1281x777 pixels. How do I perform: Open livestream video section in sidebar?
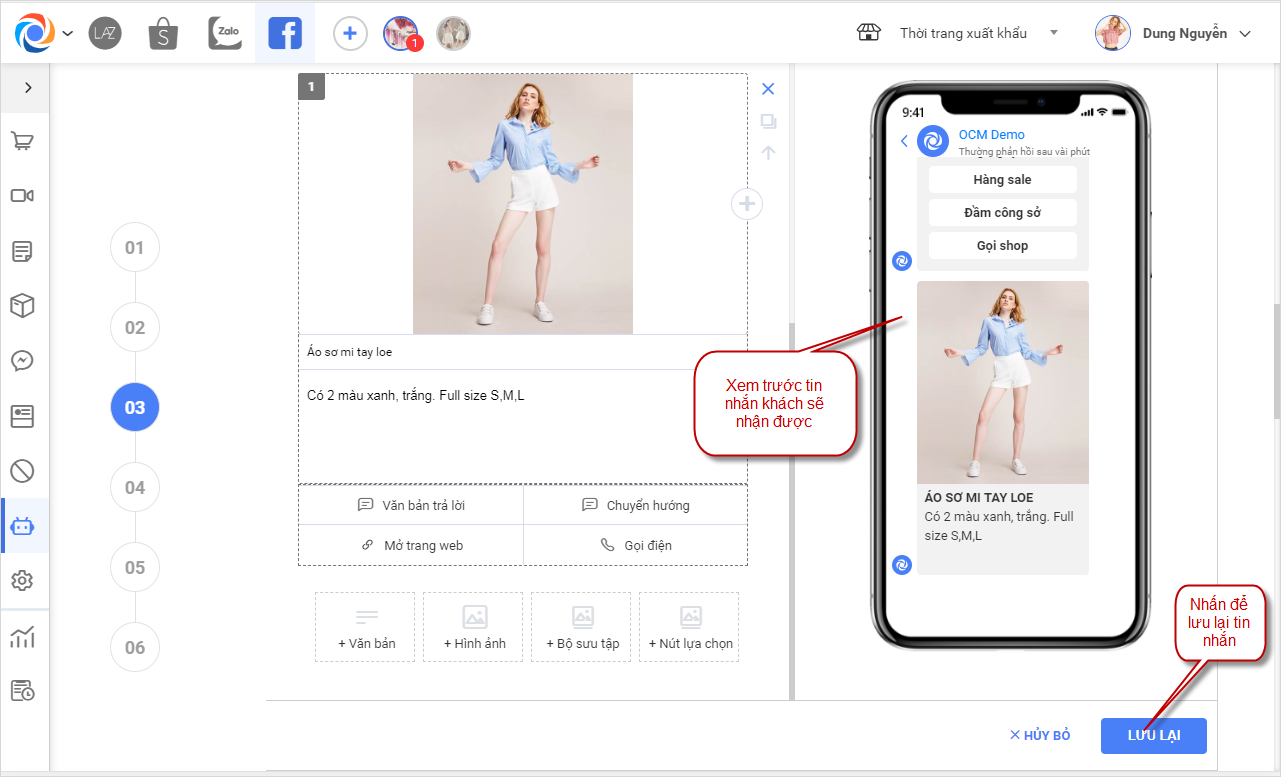point(23,195)
